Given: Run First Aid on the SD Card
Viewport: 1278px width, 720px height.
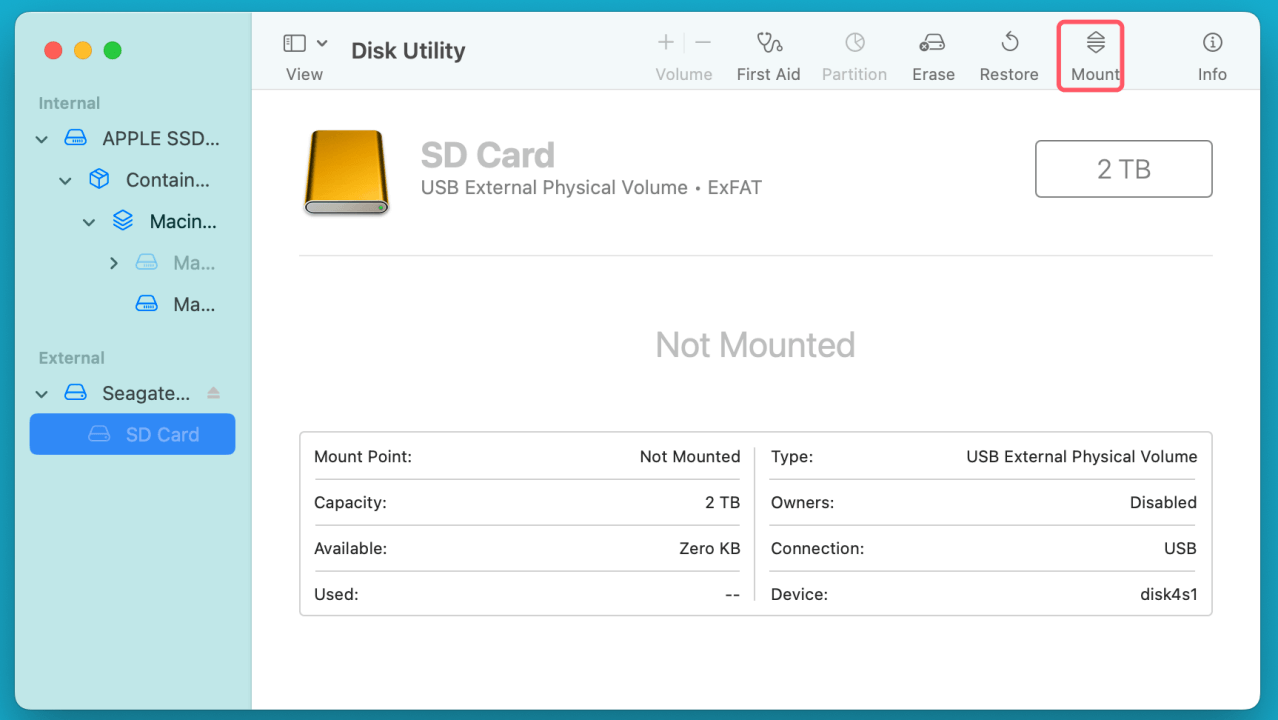Looking at the screenshot, I should pos(768,52).
